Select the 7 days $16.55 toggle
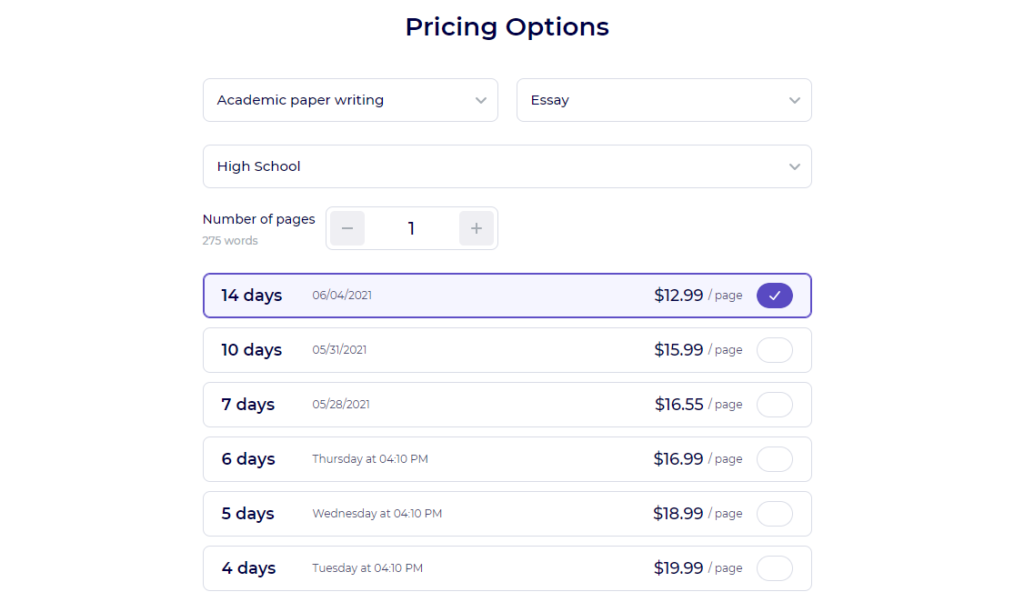The width and height of the screenshot is (1024, 592). click(x=775, y=404)
